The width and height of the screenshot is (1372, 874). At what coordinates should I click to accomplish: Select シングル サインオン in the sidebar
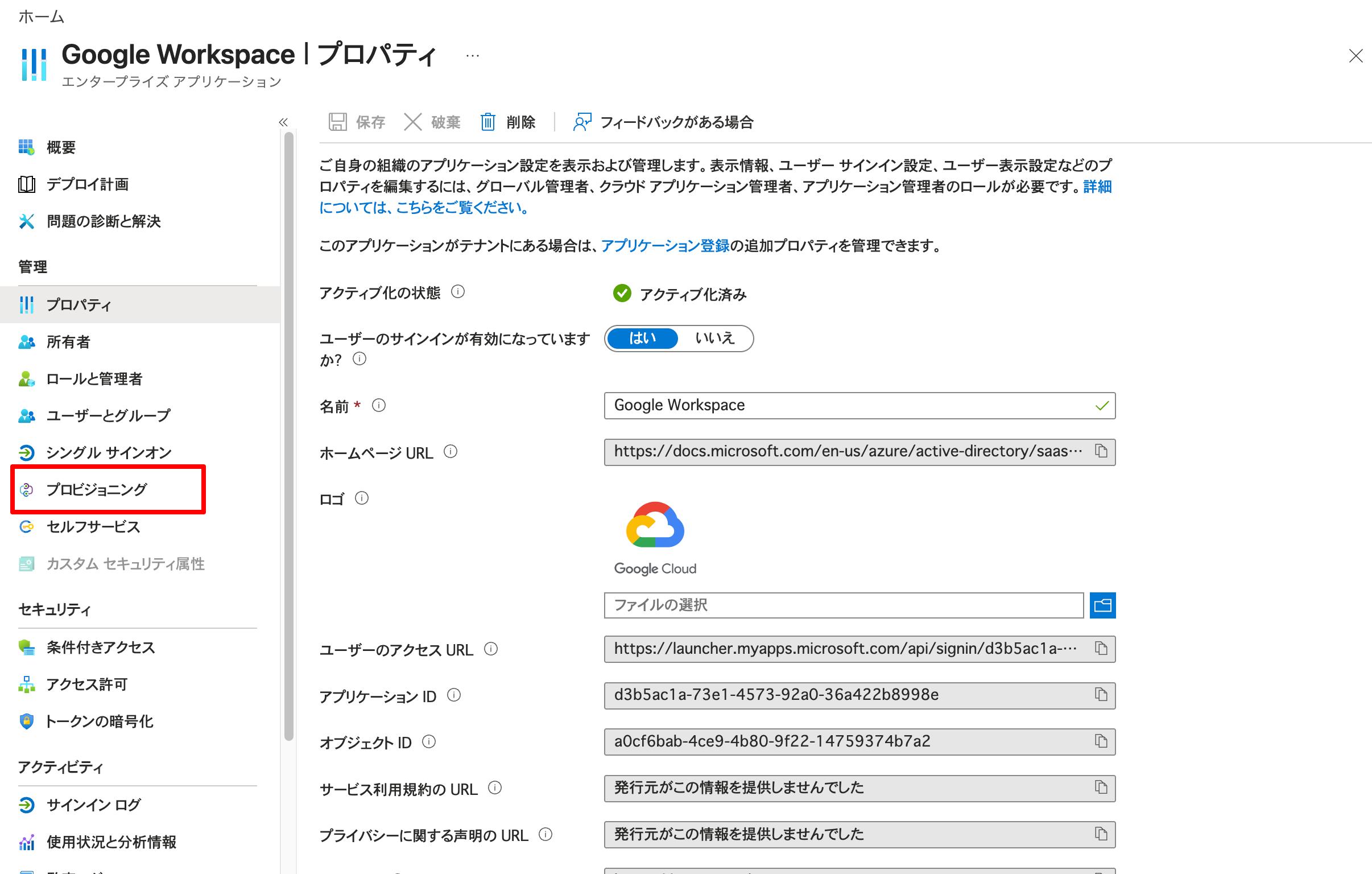click(x=108, y=452)
